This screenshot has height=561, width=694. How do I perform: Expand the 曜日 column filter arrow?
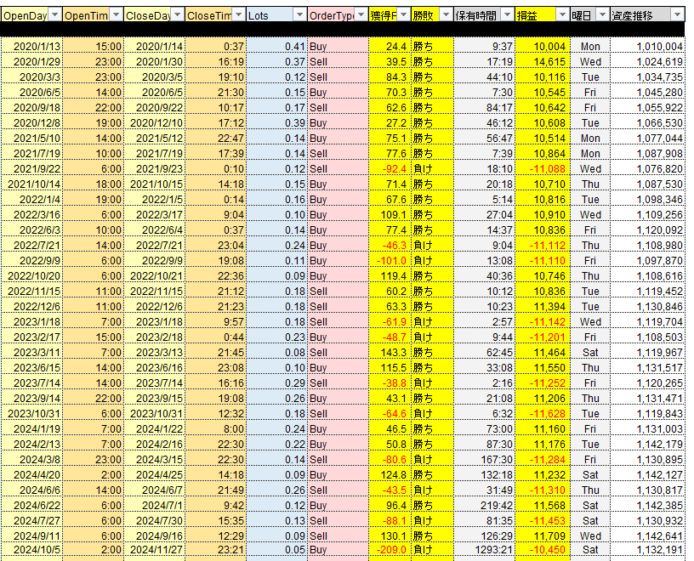600,17
